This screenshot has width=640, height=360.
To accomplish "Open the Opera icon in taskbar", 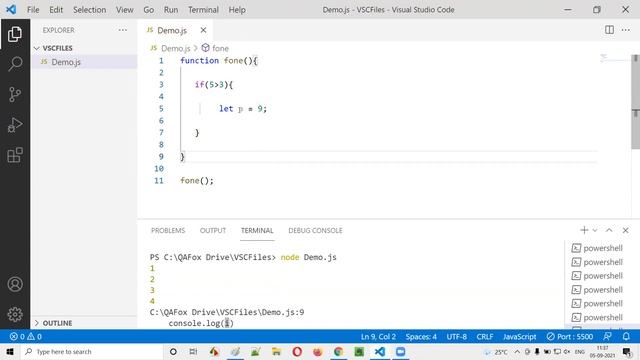I will pyautogui.click(x=297, y=351).
